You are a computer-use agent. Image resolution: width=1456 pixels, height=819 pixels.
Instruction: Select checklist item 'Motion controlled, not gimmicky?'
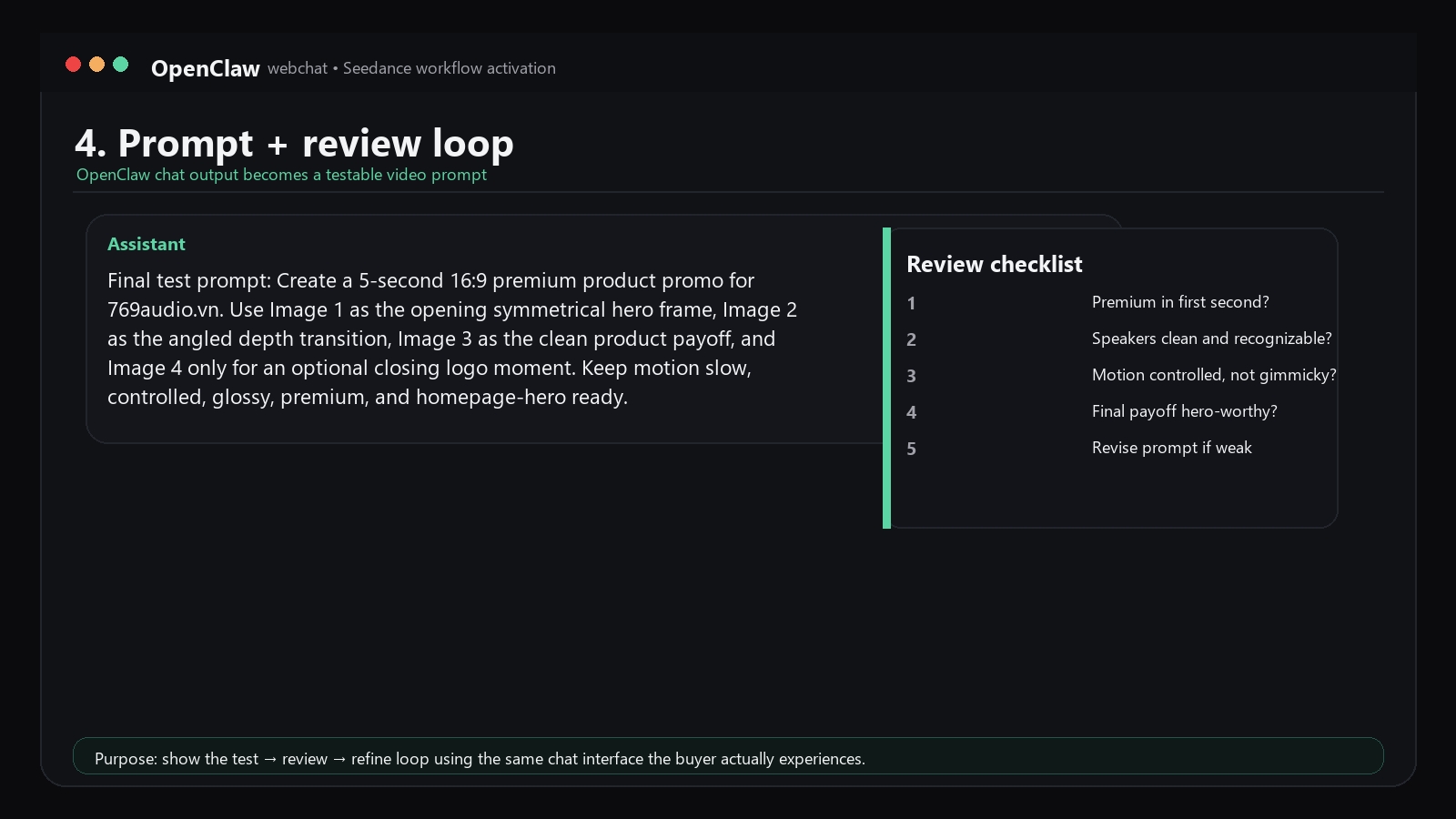[1214, 375]
